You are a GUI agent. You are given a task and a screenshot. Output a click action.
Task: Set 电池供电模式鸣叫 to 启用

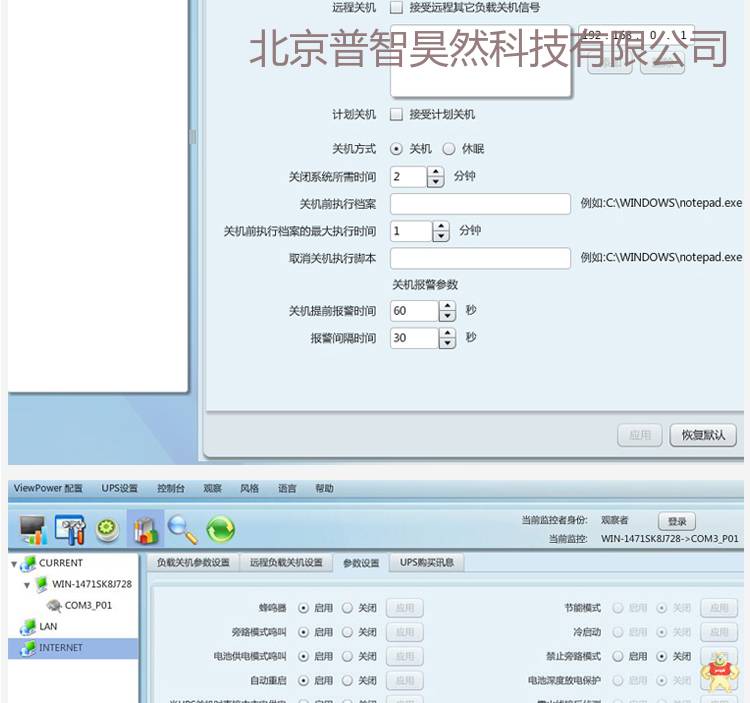(303, 656)
